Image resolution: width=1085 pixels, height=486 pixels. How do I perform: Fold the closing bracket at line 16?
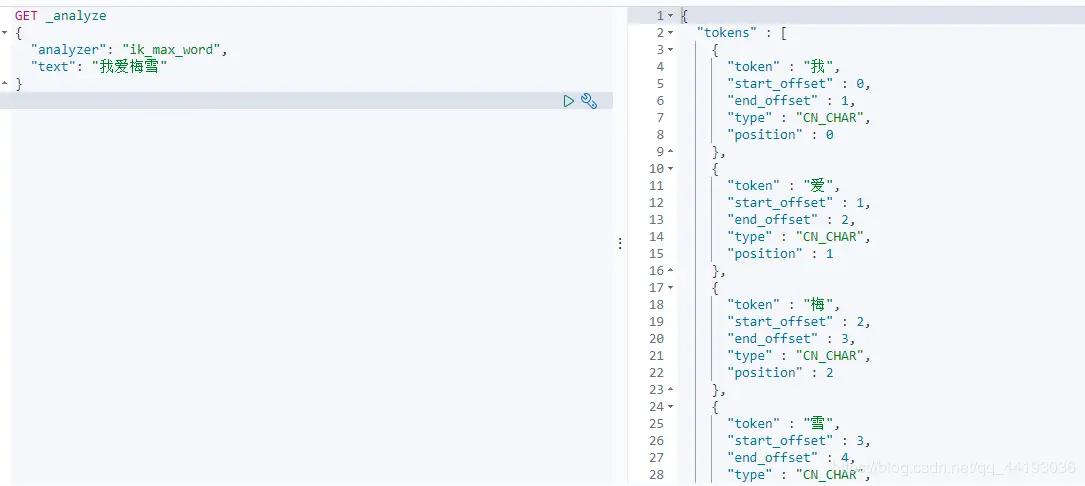pos(671,271)
